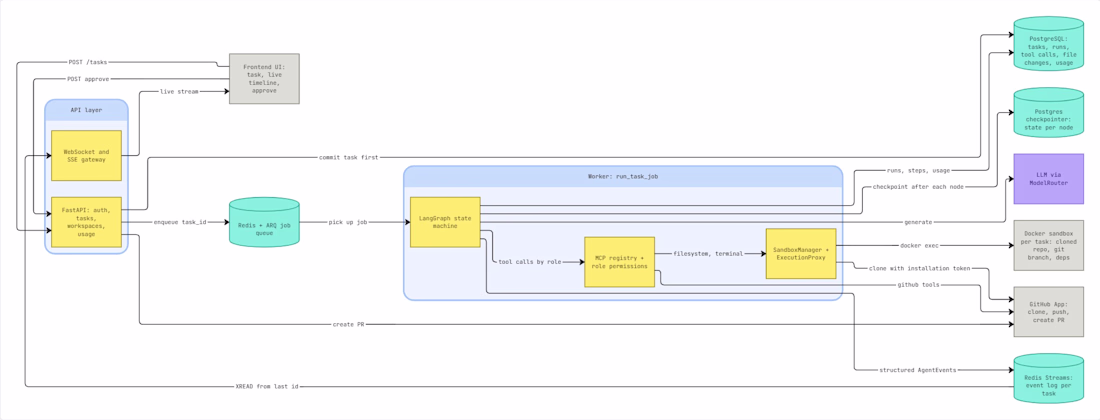
Task: Click the Redis + ARQ job queue cylinder
Action: pyautogui.click(x=264, y=222)
